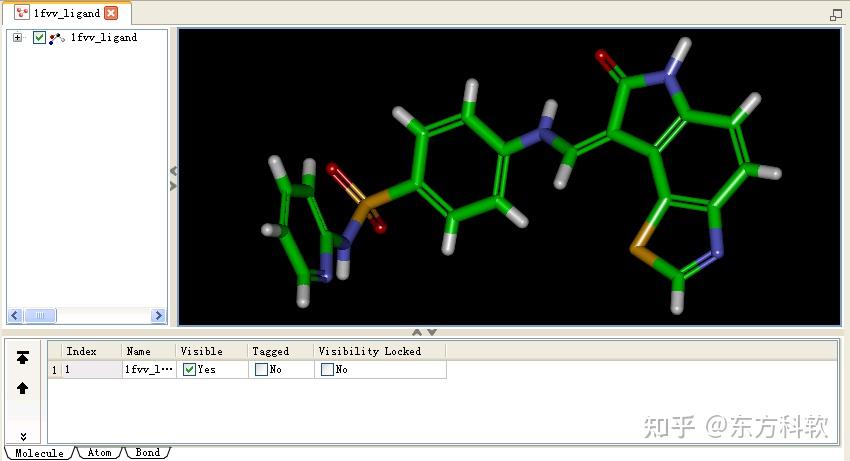
Task: Expand the 1fvv_ligand tree node
Action: point(17,37)
